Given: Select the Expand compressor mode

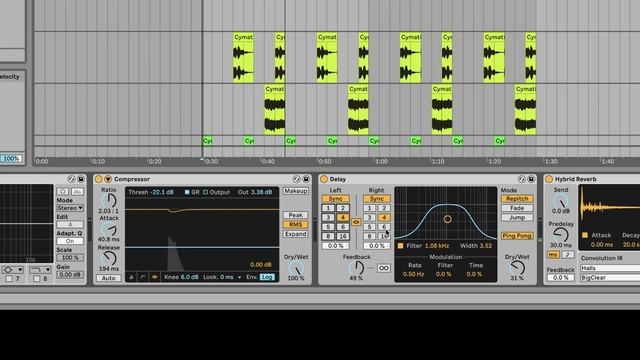Looking at the screenshot, I should point(296,234).
